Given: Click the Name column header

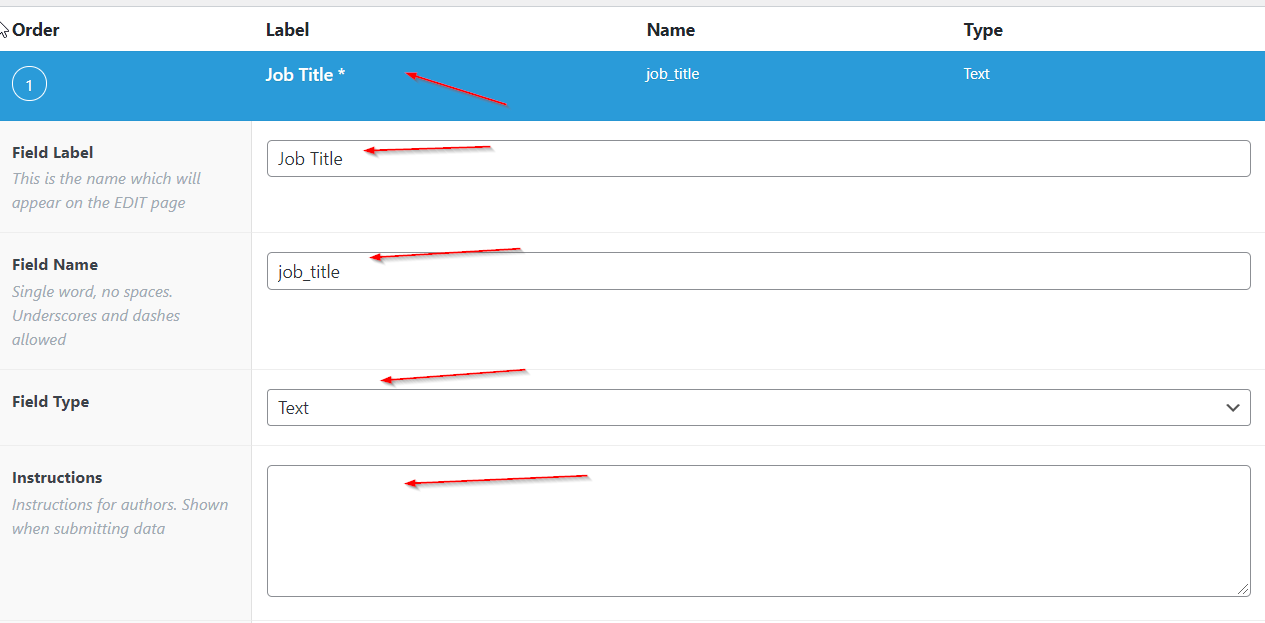Looking at the screenshot, I should (670, 30).
